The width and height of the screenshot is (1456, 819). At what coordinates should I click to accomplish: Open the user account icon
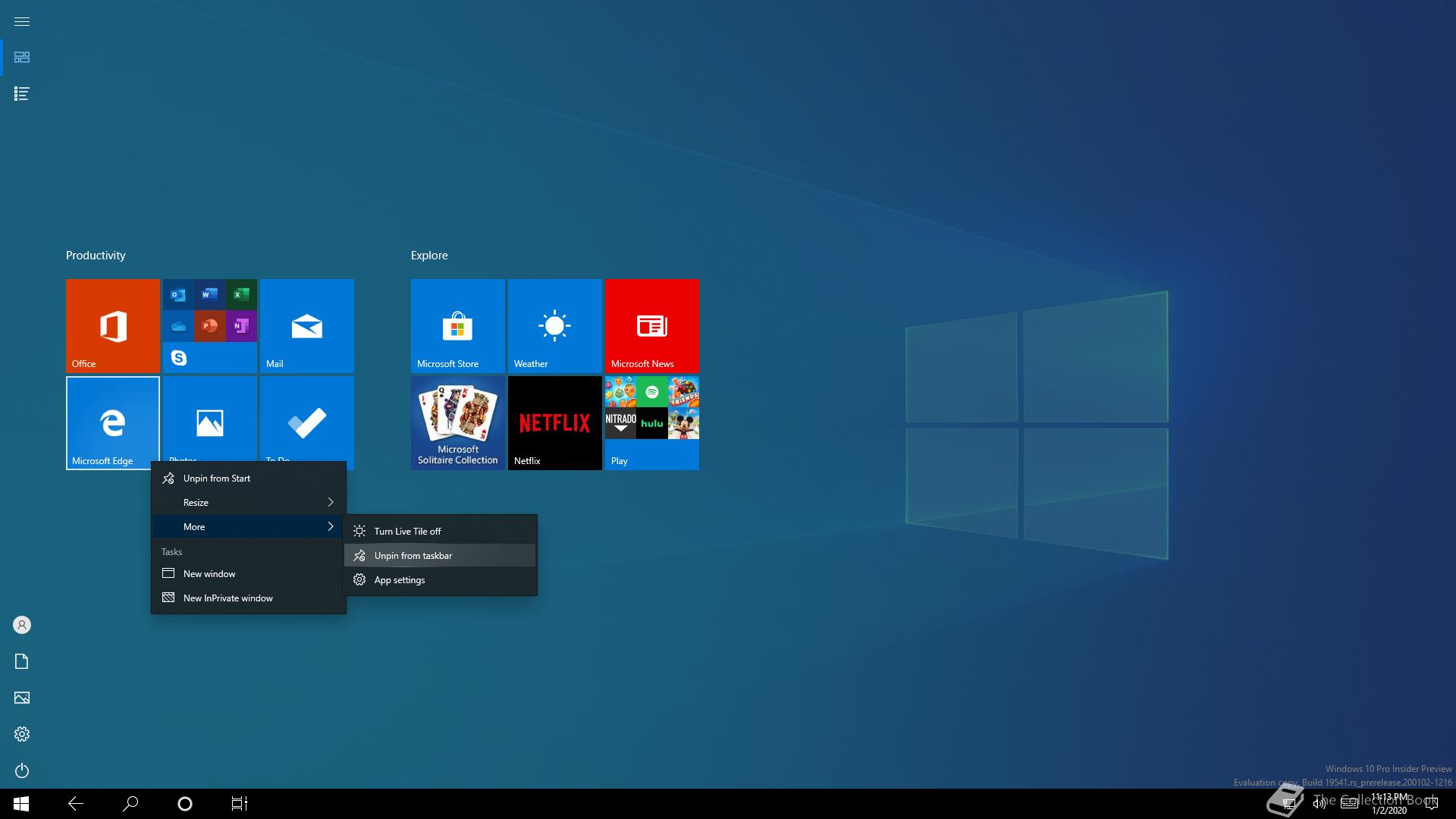click(x=22, y=625)
